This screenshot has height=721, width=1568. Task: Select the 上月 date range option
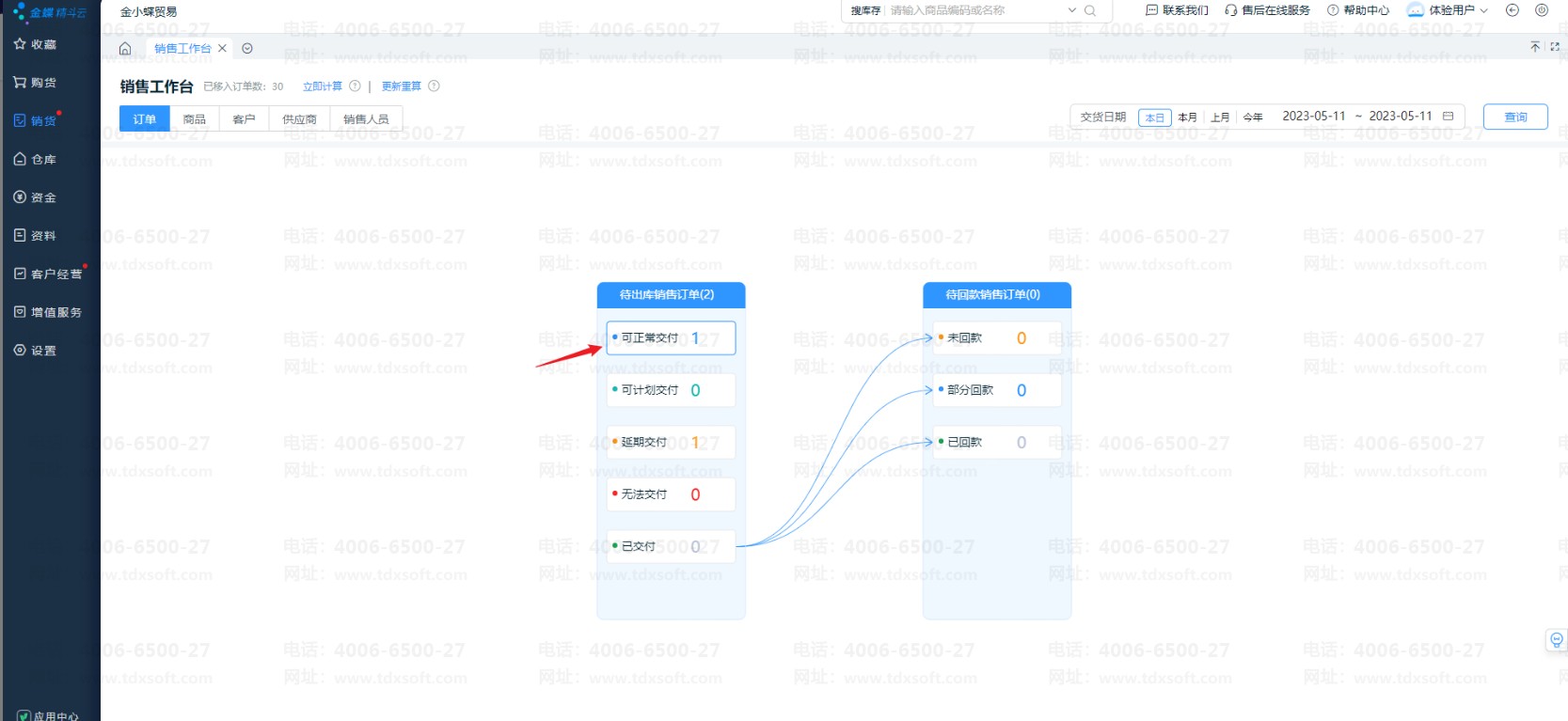1220,118
